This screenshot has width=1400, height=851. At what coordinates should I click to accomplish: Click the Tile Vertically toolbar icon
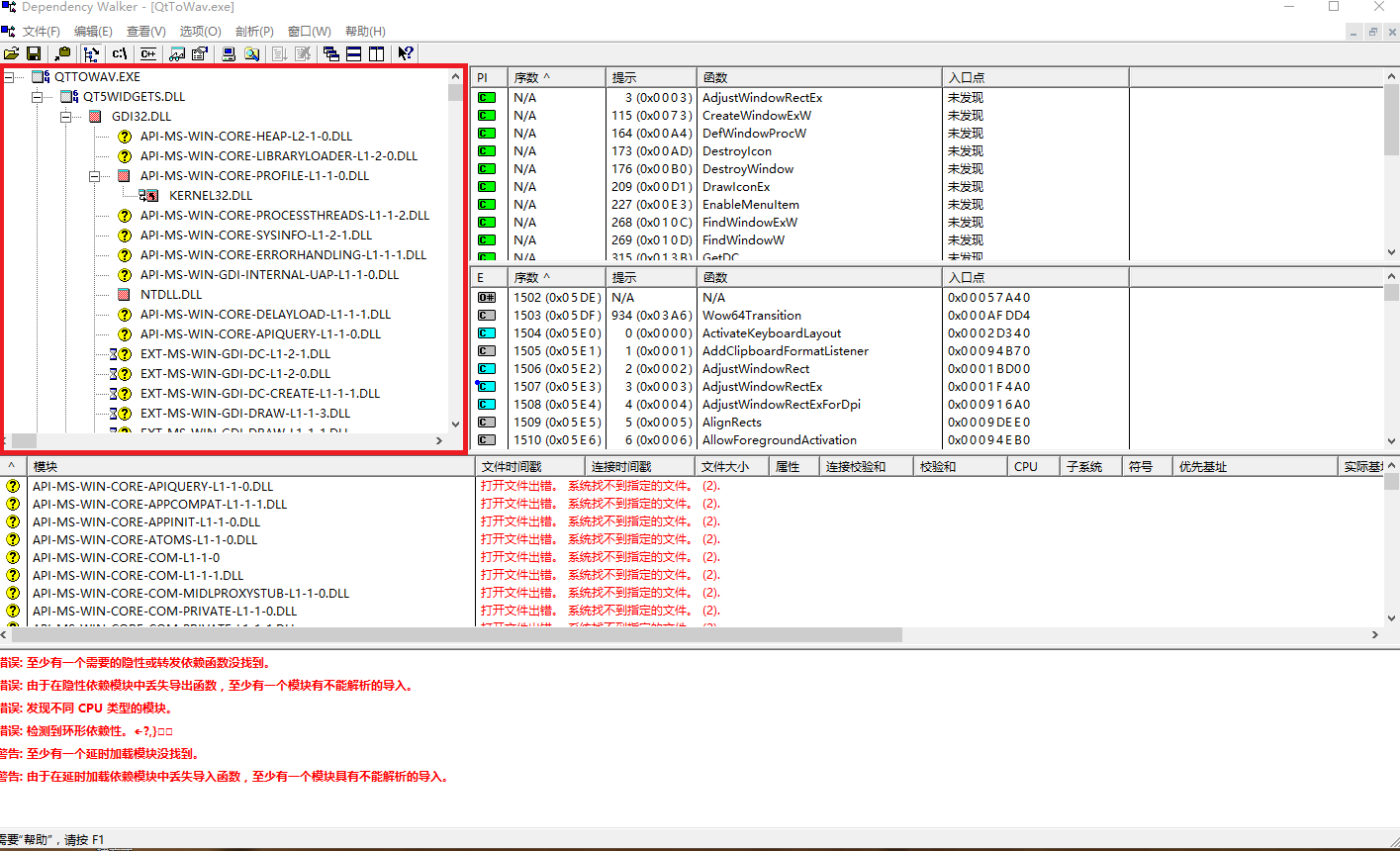pyautogui.click(x=376, y=53)
